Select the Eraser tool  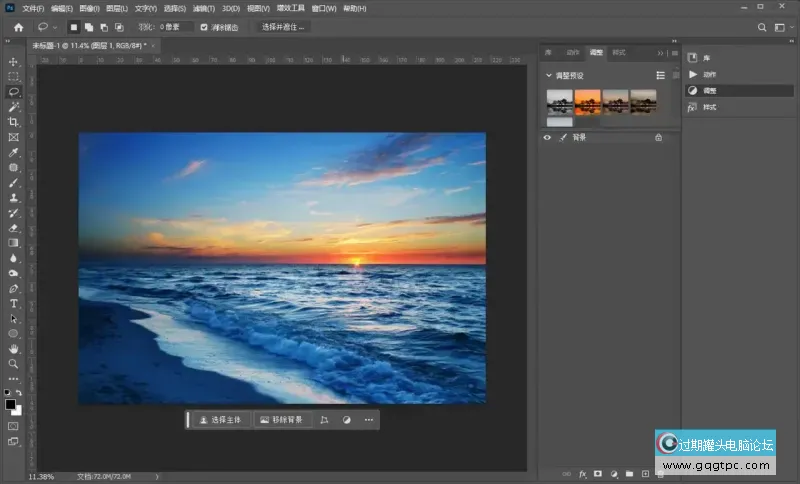point(13,228)
